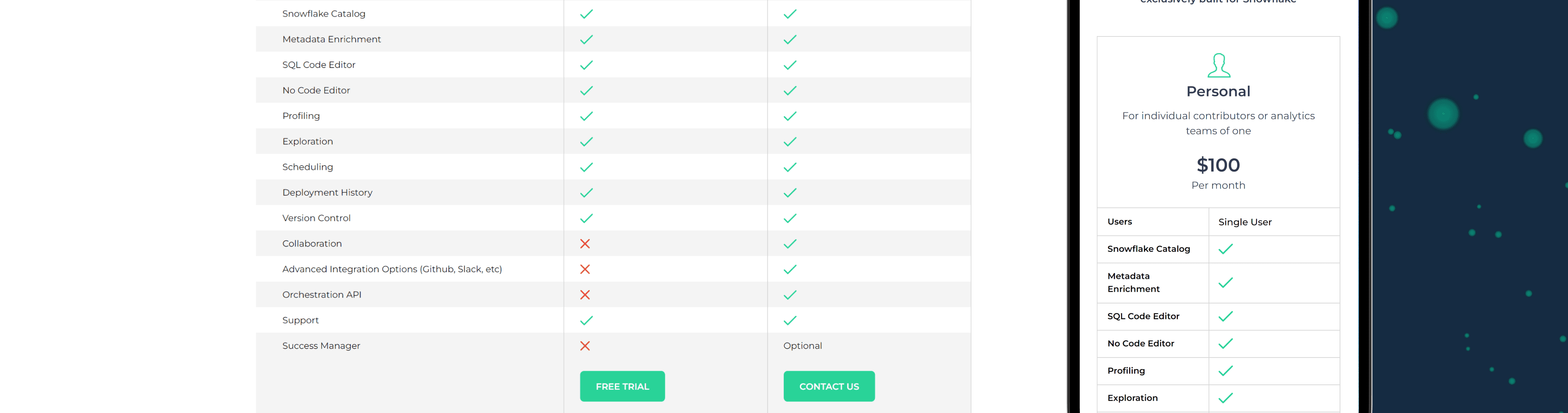Click the Metadata Enrichment label in the wide table
1568x413 pixels.
[331, 39]
